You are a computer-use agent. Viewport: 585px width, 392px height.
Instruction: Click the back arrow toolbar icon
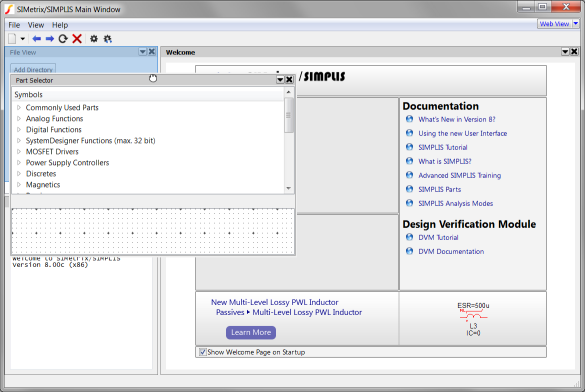pyautogui.click(x=37, y=39)
